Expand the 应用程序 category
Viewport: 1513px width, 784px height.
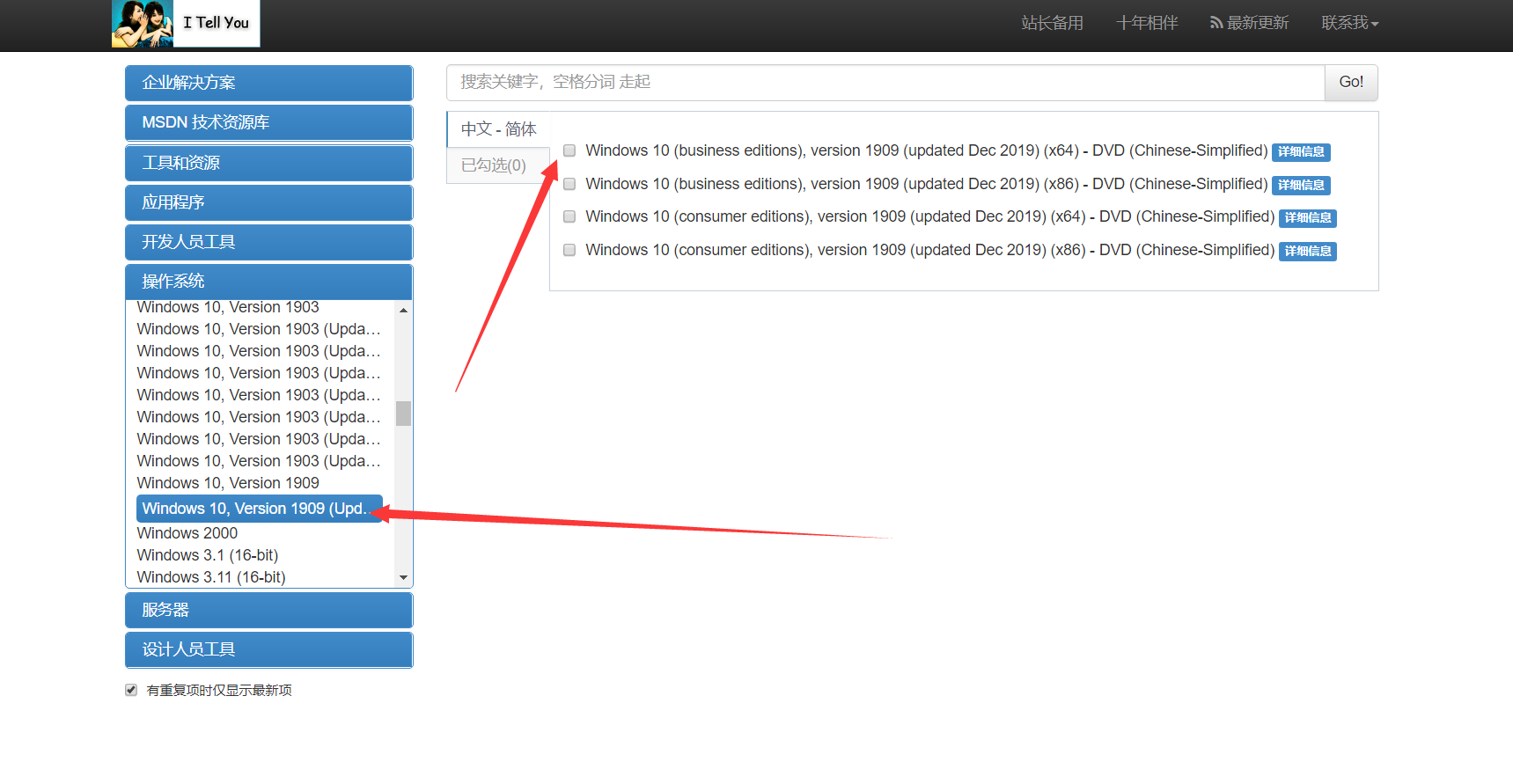pyautogui.click(x=268, y=202)
